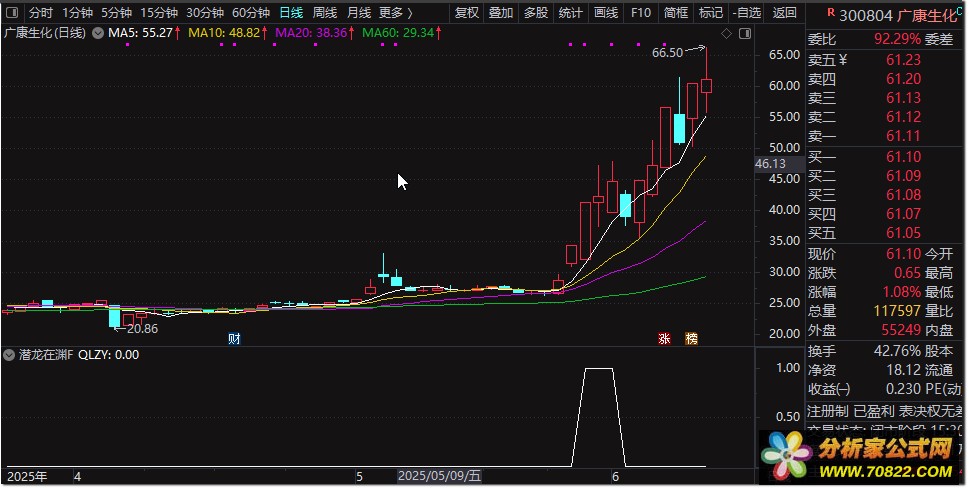969x488 pixels.
Task: Click the 买五 price 61.05
Action: [x=903, y=233]
